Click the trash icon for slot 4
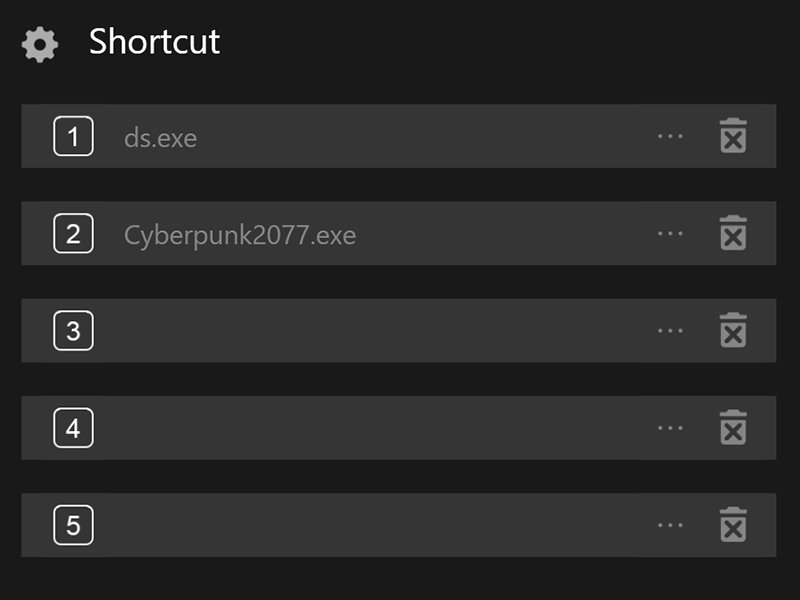 point(733,427)
